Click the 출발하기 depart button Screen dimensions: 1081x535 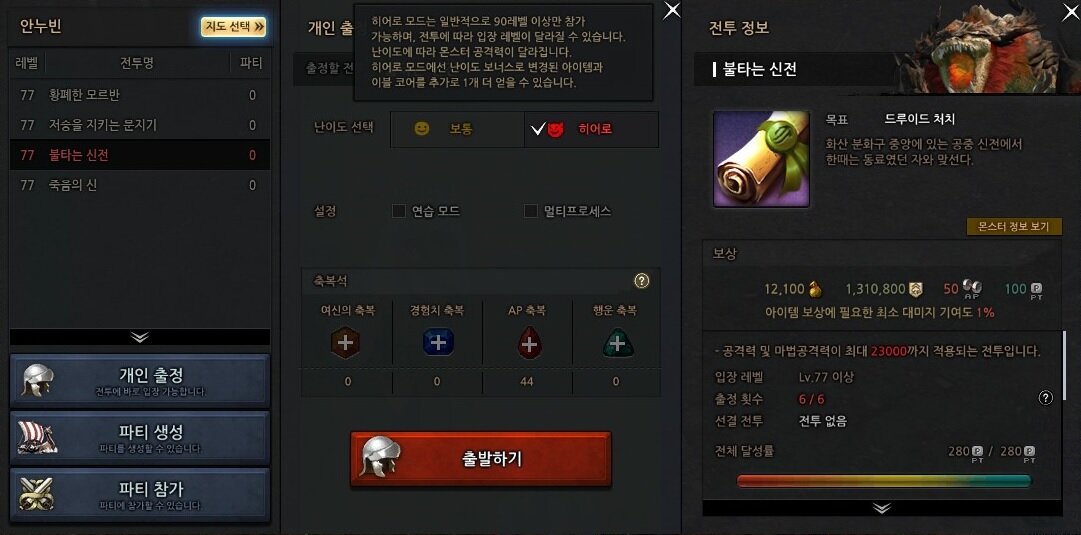481,459
